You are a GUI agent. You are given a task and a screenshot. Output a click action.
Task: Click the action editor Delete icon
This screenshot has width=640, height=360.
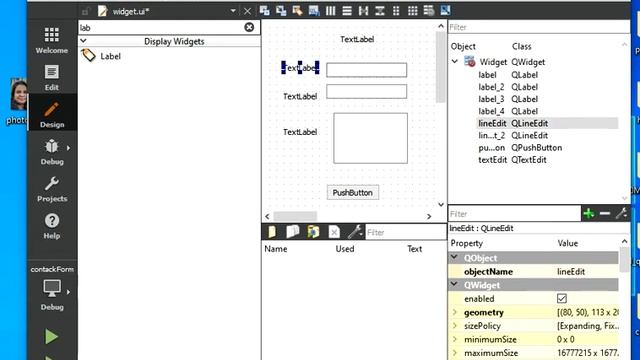tap(334, 232)
